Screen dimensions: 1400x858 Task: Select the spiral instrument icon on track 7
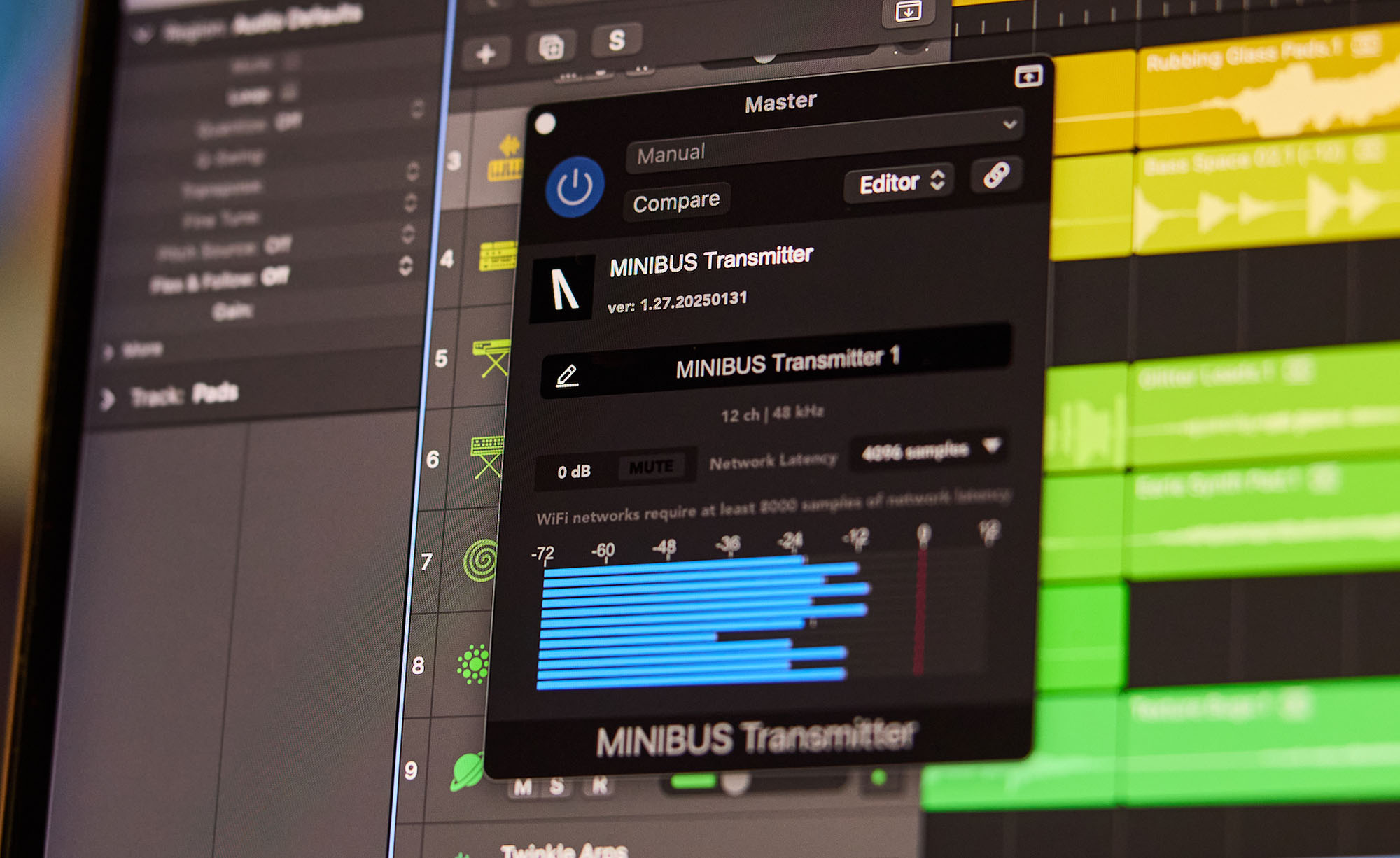[481, 561]
